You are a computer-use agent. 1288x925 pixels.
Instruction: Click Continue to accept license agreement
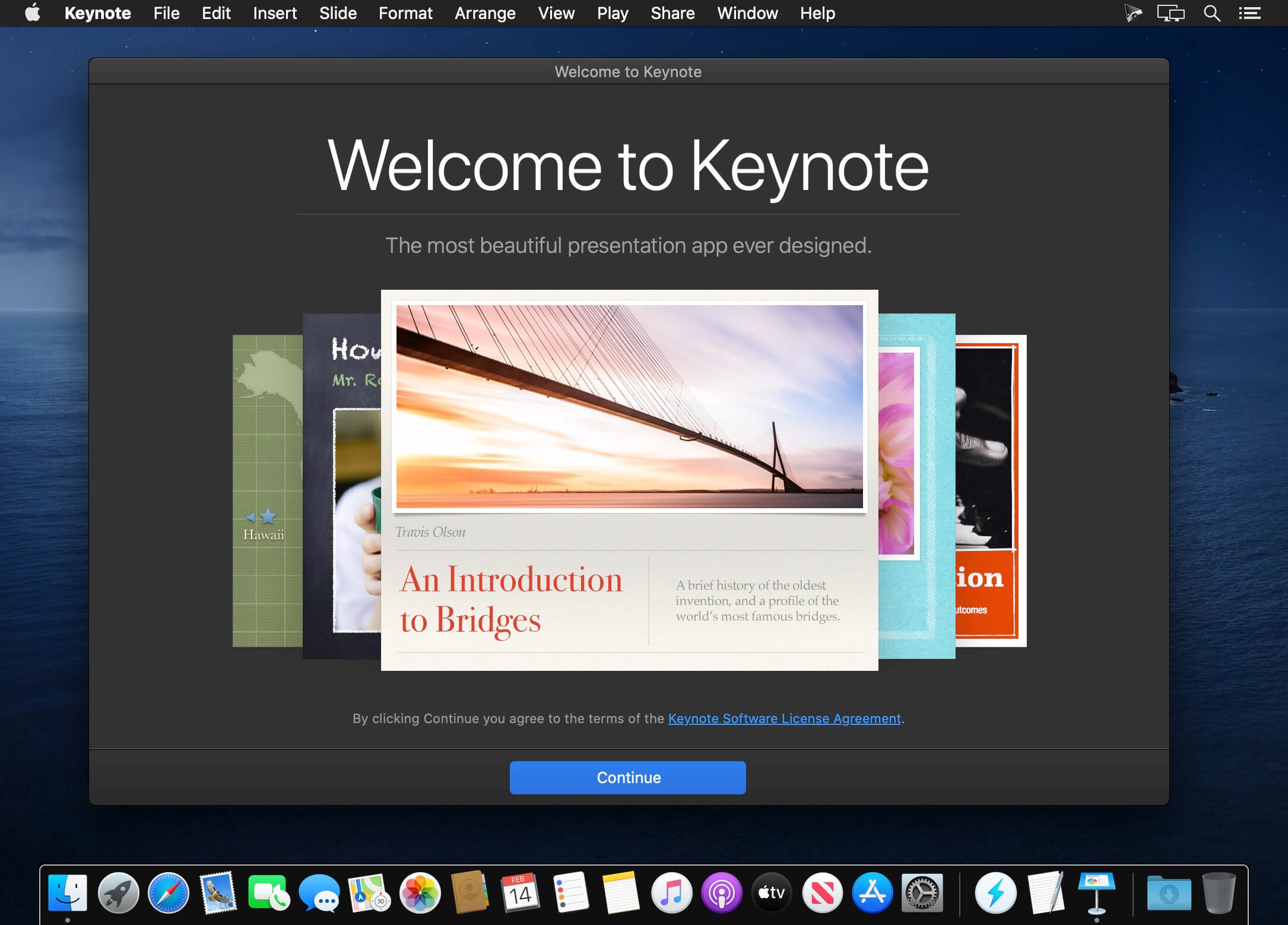point(629,778)
